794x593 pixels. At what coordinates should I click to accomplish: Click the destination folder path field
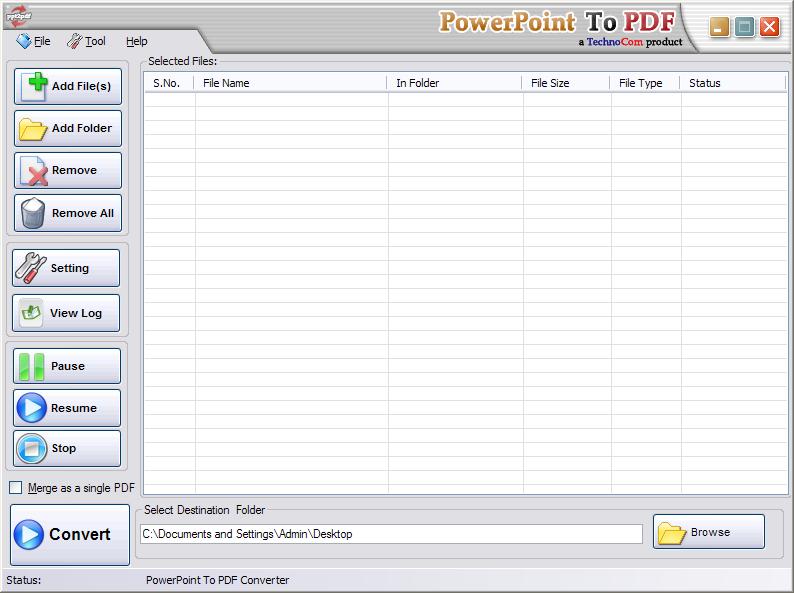[391, 534]
